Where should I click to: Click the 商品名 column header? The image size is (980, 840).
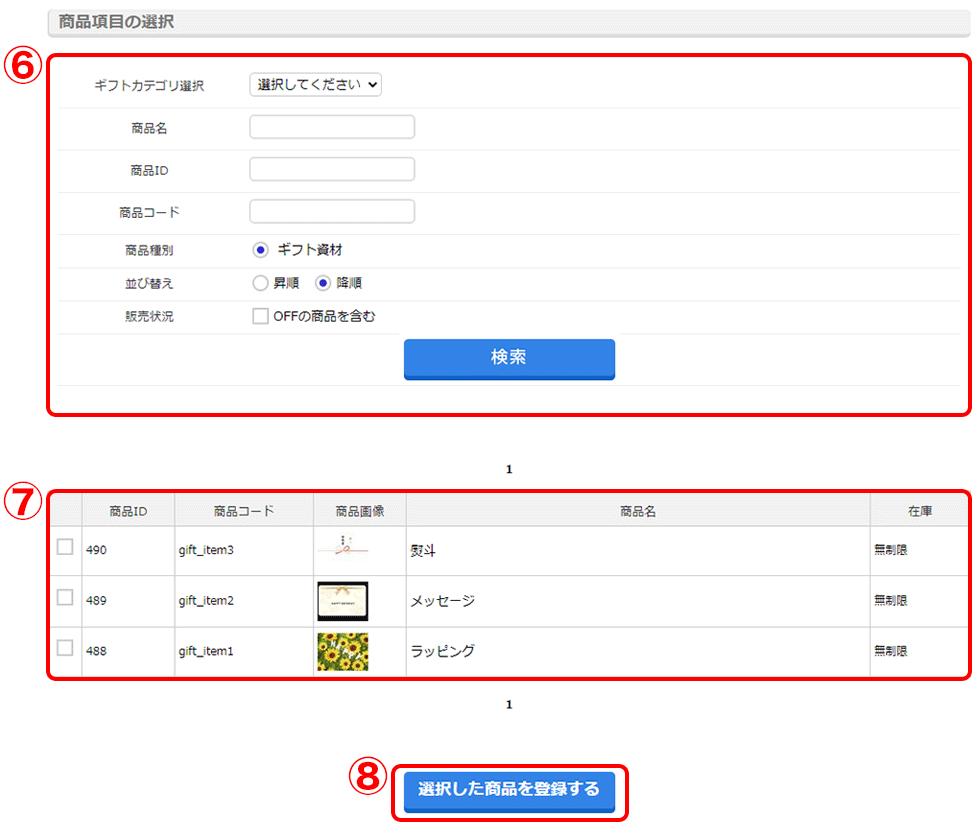[637, 511]
